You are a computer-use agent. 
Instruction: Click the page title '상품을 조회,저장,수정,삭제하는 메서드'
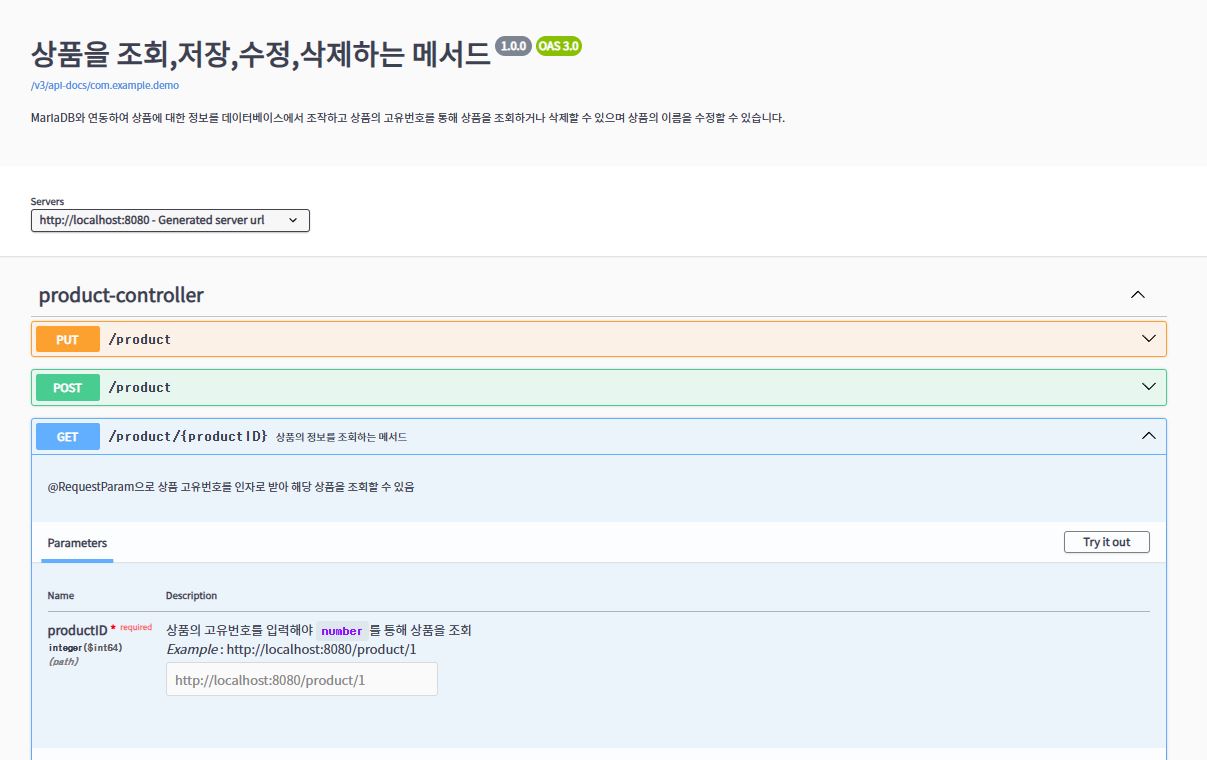(261, 53)
